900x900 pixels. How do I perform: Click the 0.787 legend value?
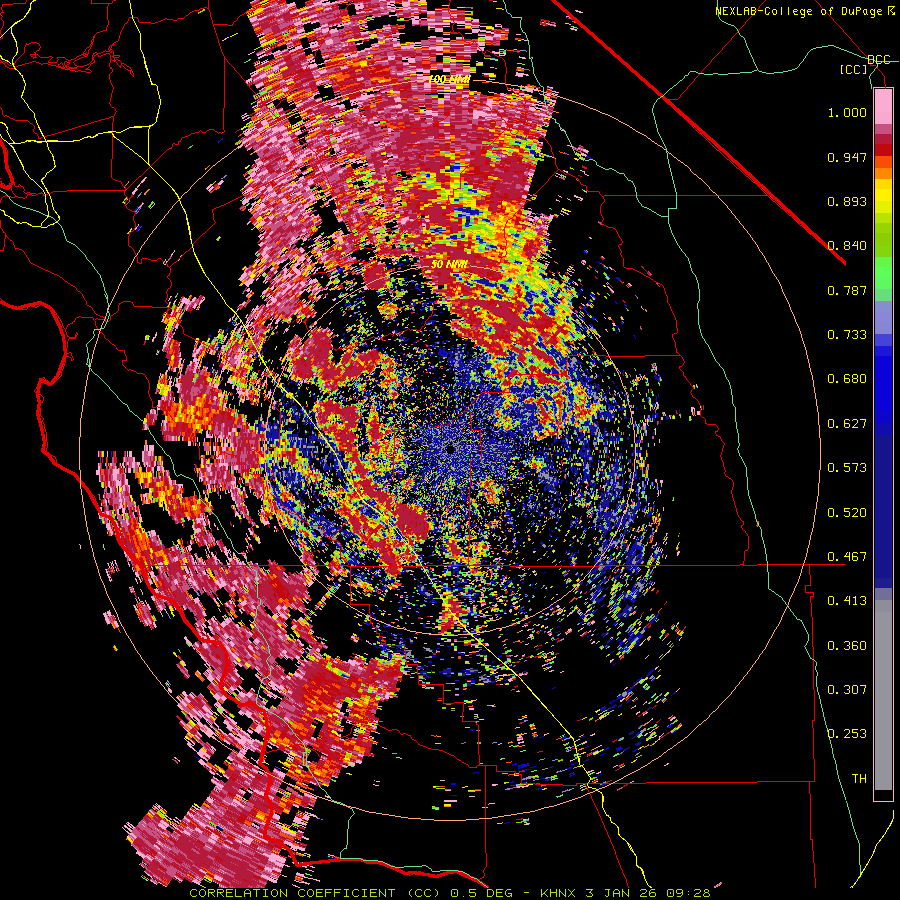(x=847, y=290)
